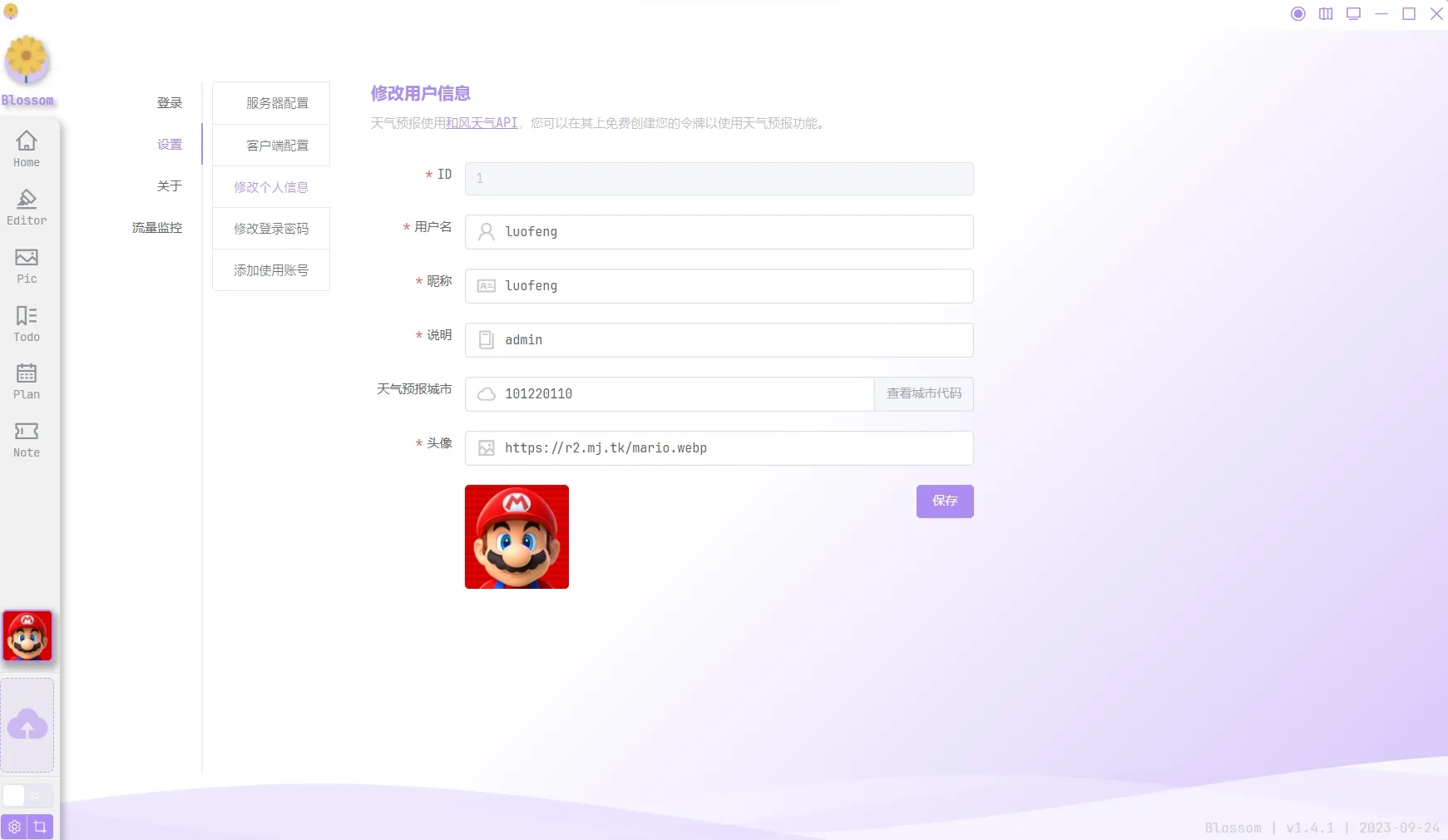Switch to the 添加使用账号 tab

click(271, 270)
